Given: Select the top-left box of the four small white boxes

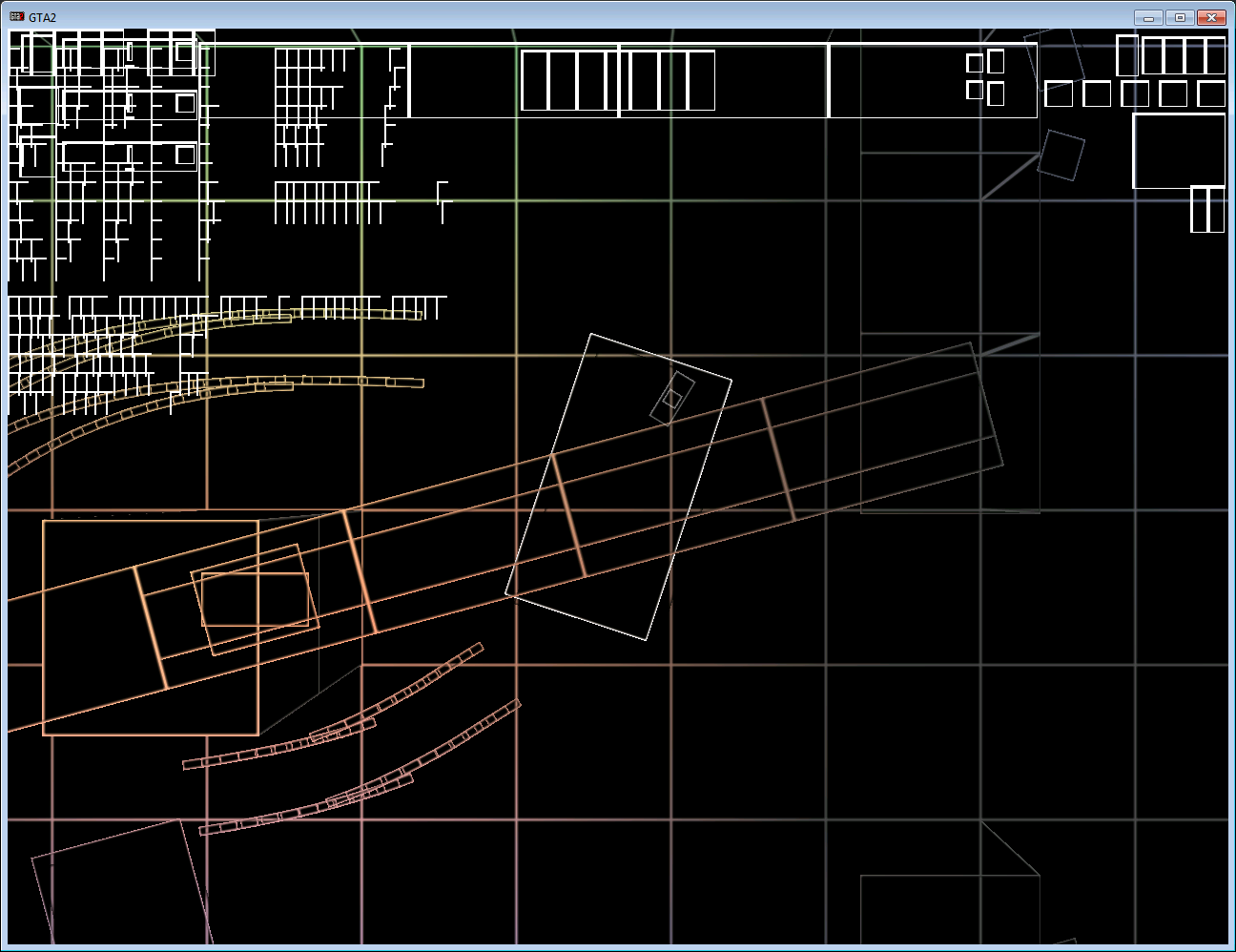Looking at the screenshot, I should coord(975,63).
